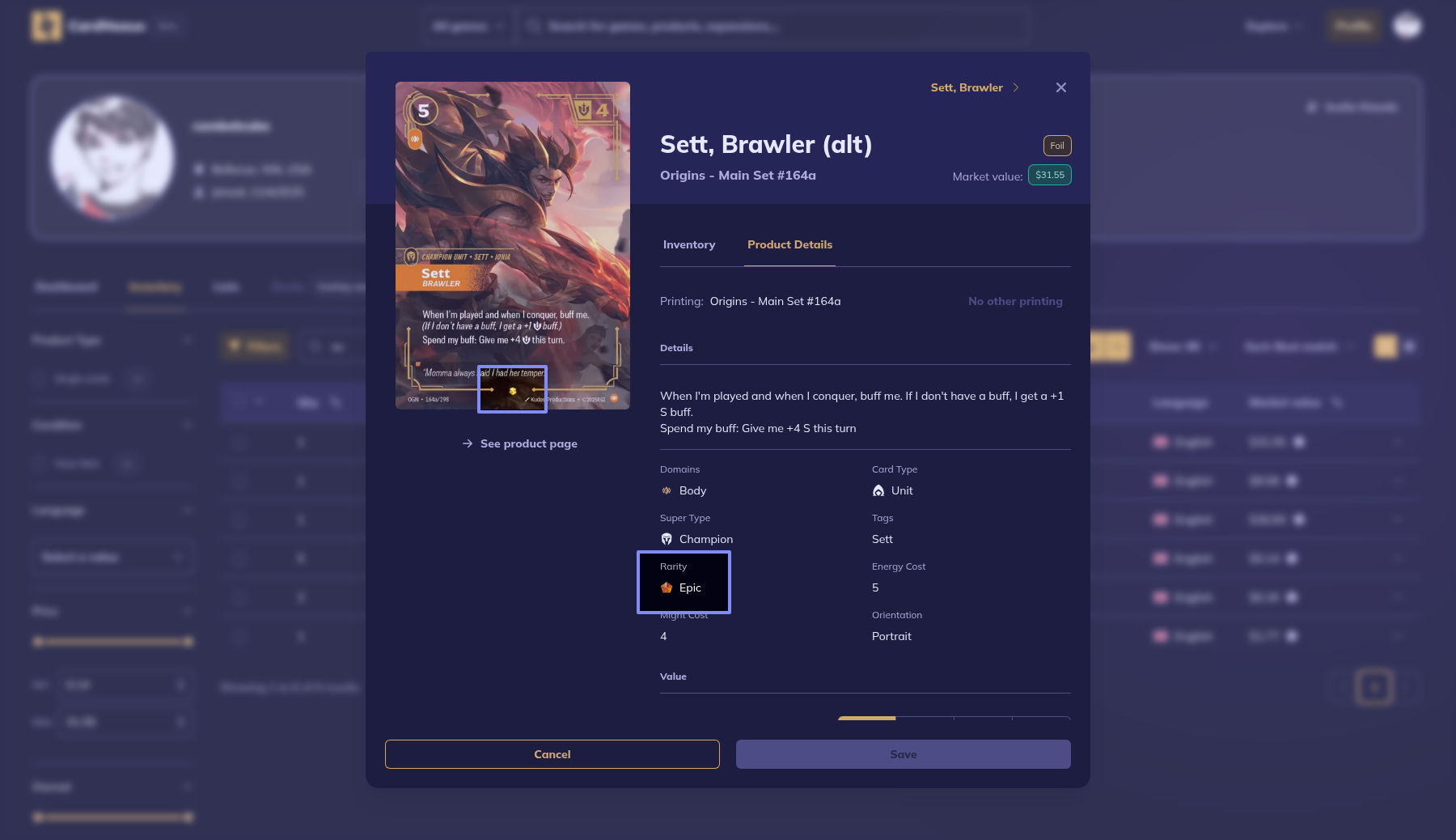The width and height of the screenshot is (1456, 840).
Task: Check the first table row checkbox
Action: pyautogui.click(x=239, y=442)
